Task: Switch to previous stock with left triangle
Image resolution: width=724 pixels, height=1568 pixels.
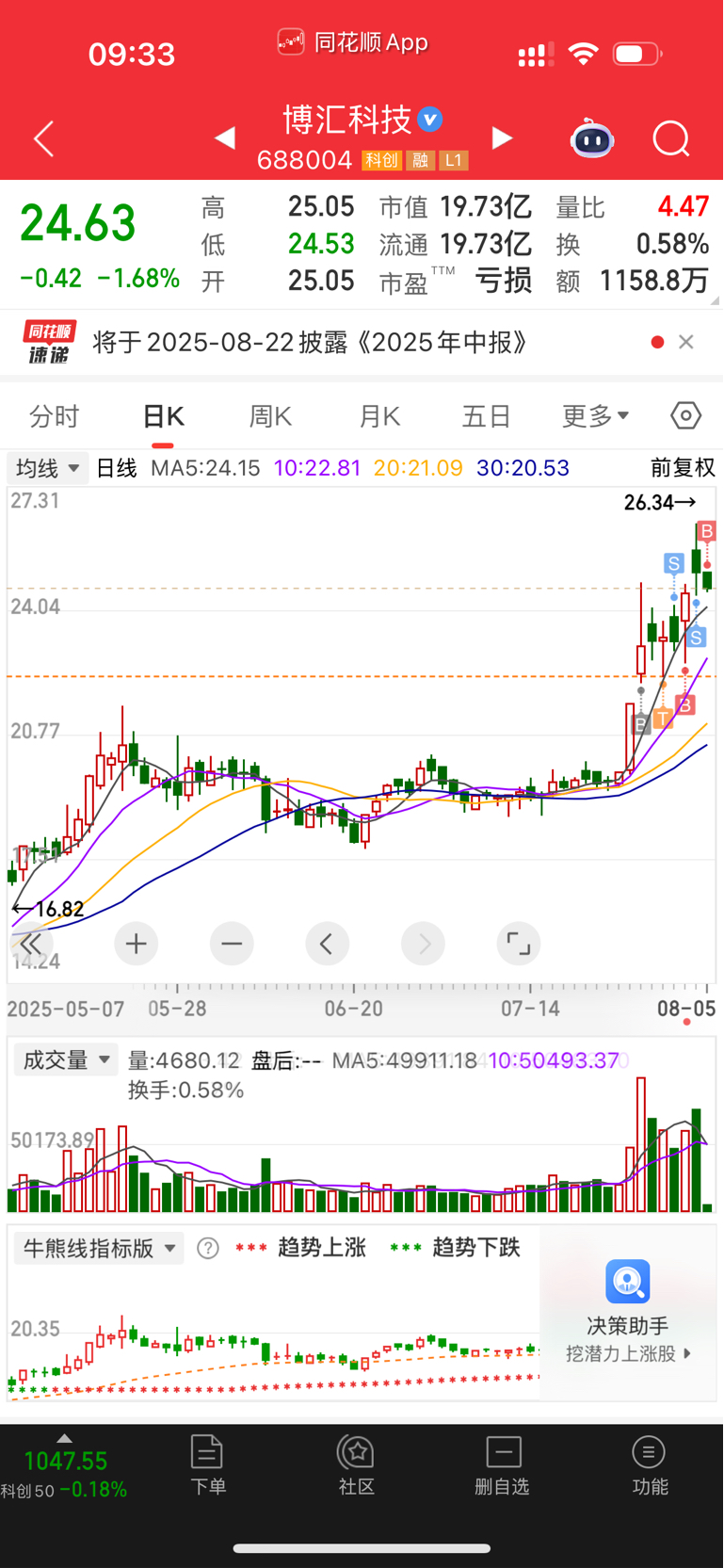Action: (x=225, y=139)
